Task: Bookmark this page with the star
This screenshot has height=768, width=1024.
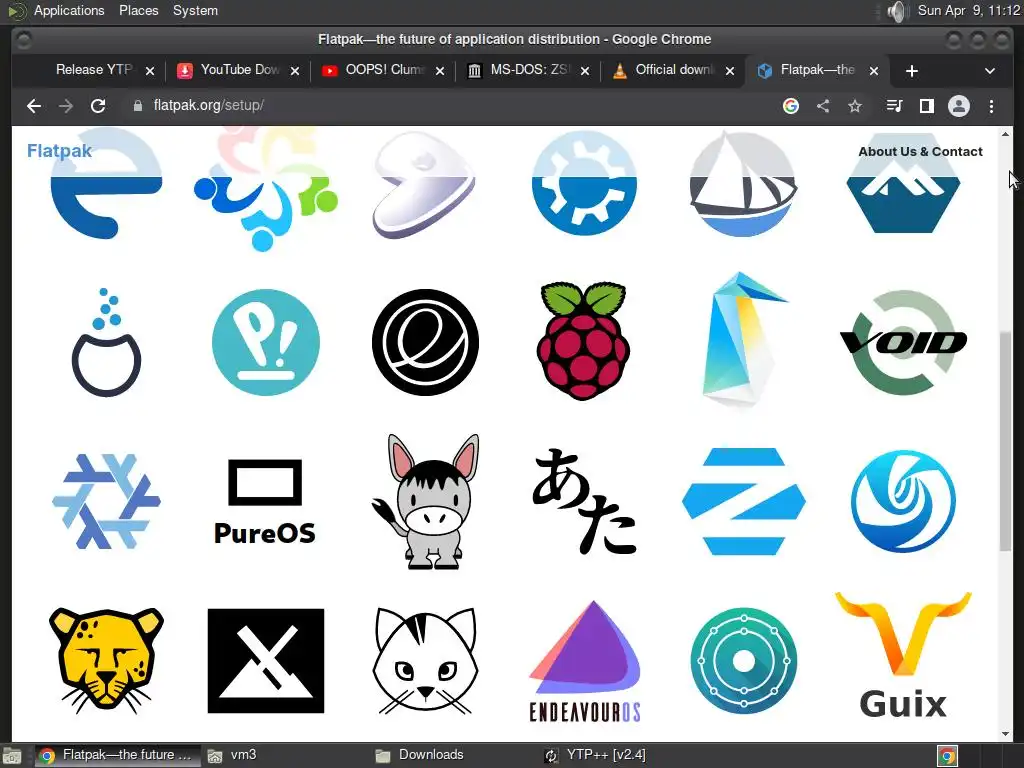Action: click(855, 106)
